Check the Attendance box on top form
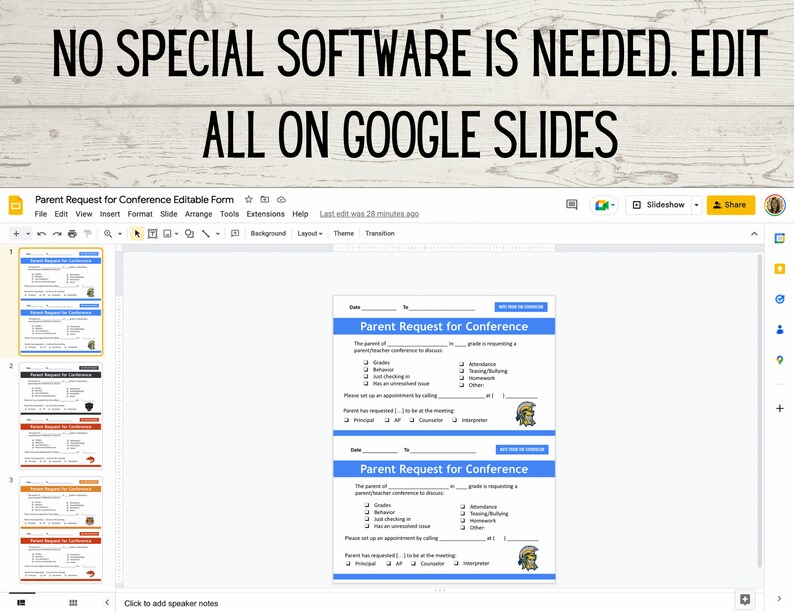Image resolution: width=794 pixels, height=613 pixels. coord(462,364)
